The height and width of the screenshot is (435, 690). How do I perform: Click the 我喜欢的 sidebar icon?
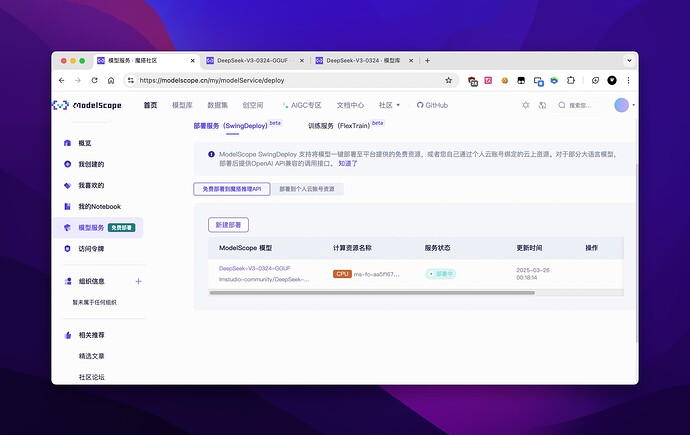tap(67, 185)
